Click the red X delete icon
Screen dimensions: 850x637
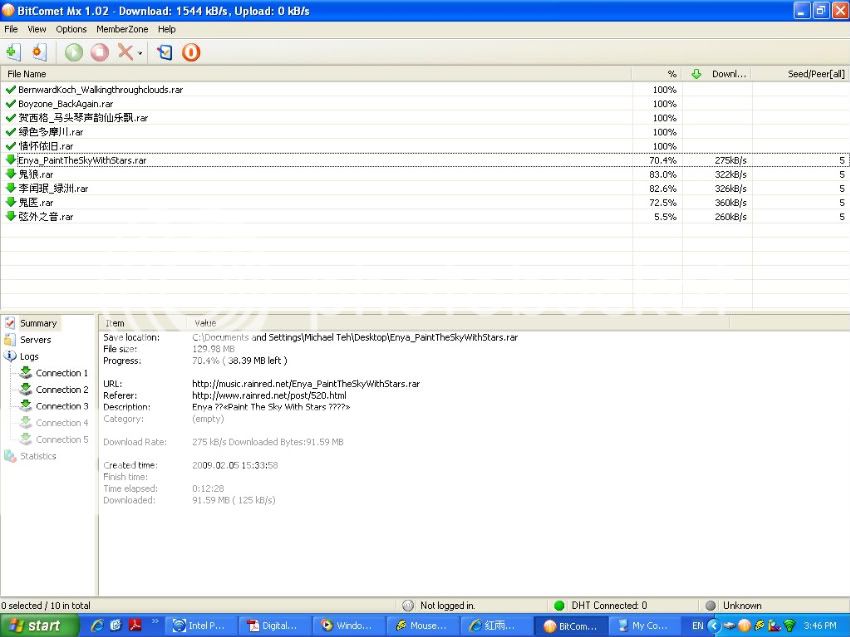(125, 52)
